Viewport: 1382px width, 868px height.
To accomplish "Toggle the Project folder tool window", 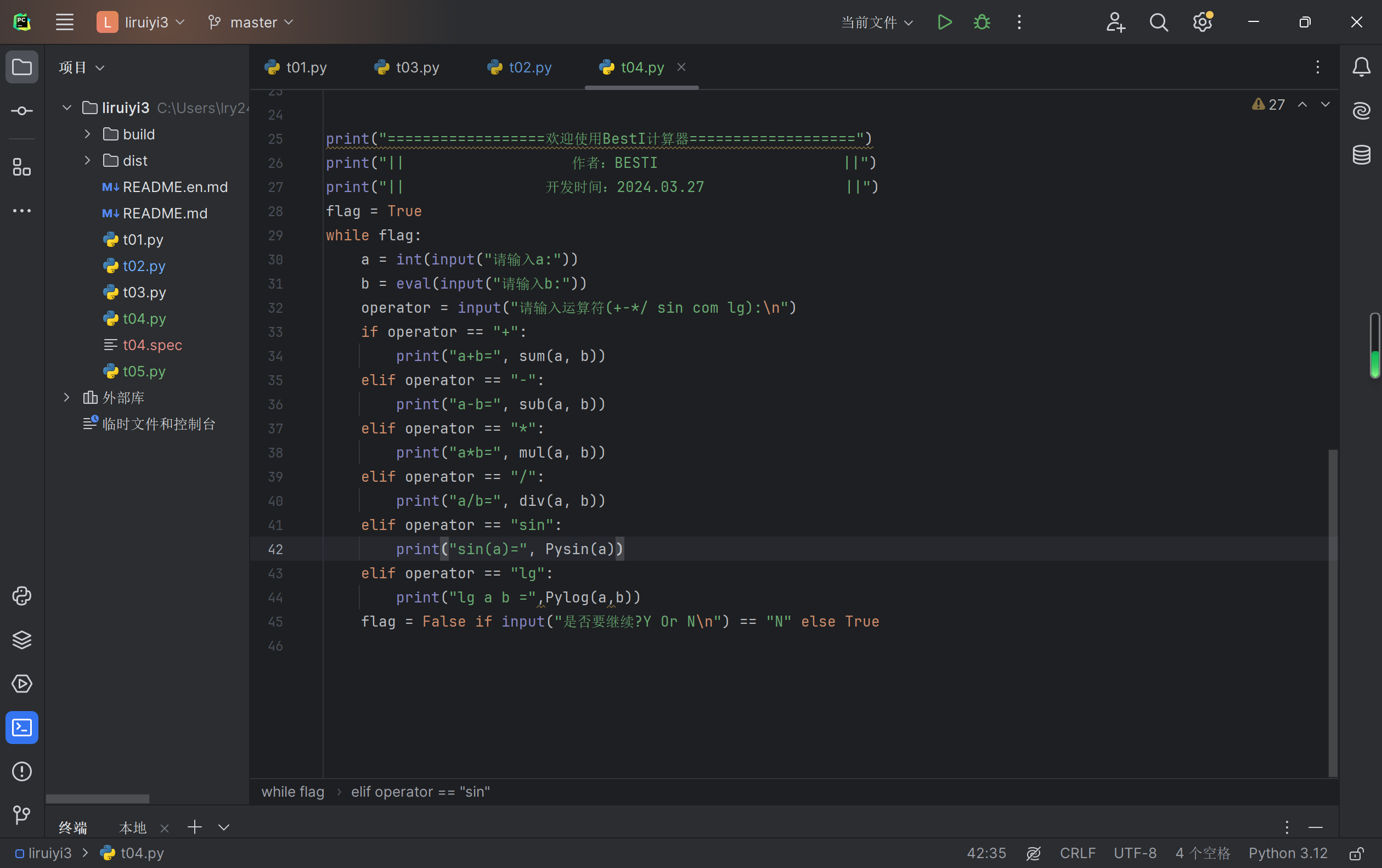I will point(22,67).
